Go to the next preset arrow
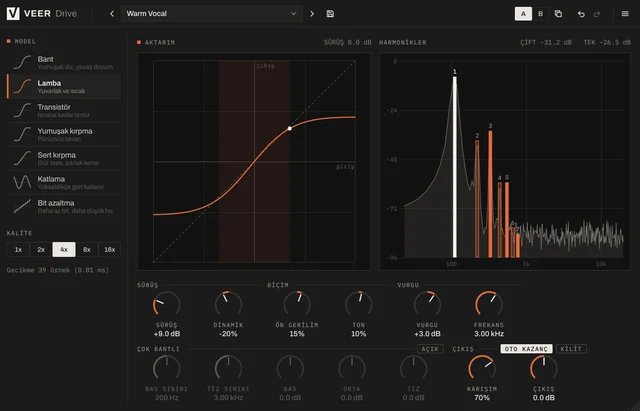 [x=312, y=13]
